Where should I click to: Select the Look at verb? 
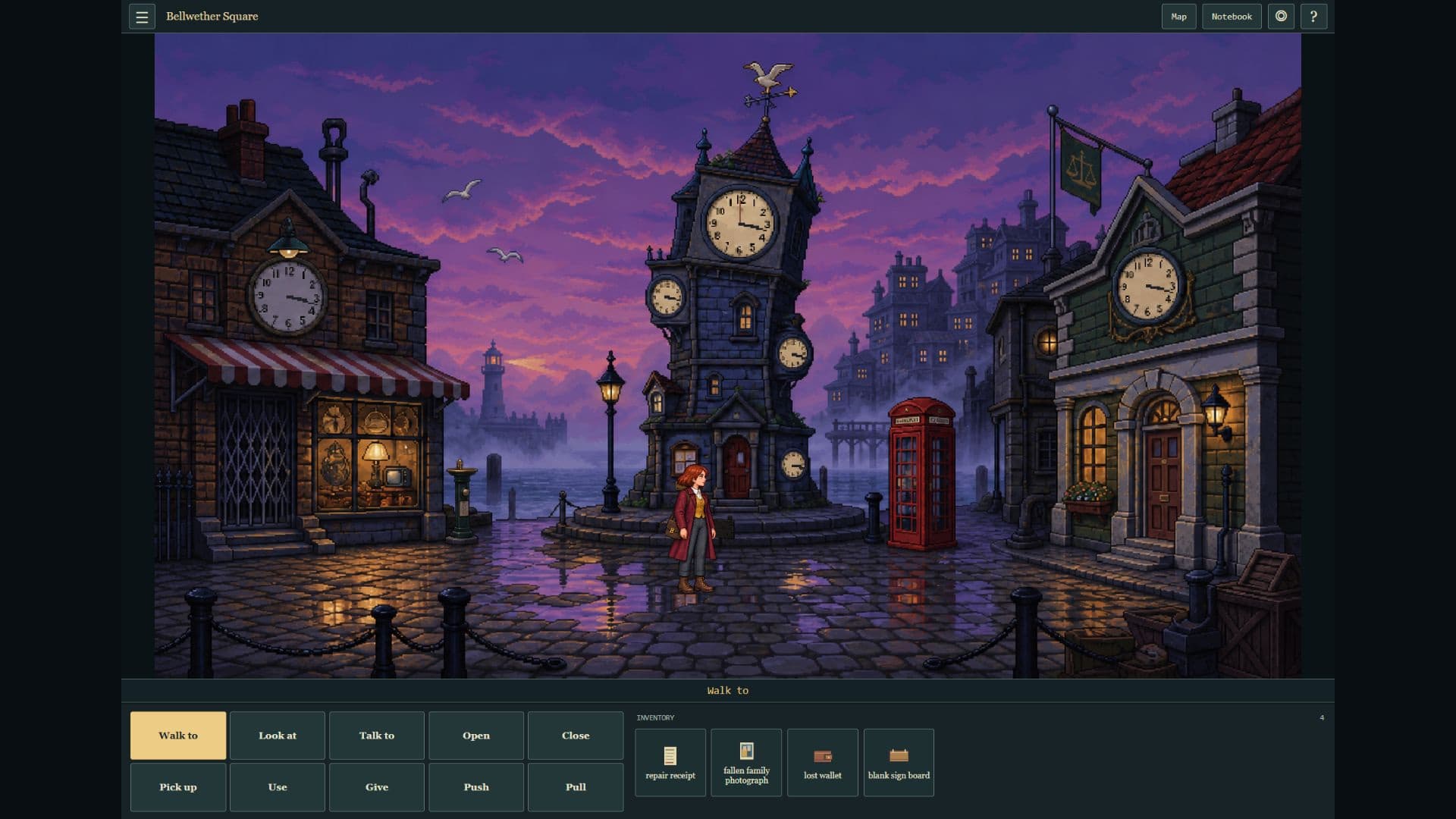tap(278, 736)
